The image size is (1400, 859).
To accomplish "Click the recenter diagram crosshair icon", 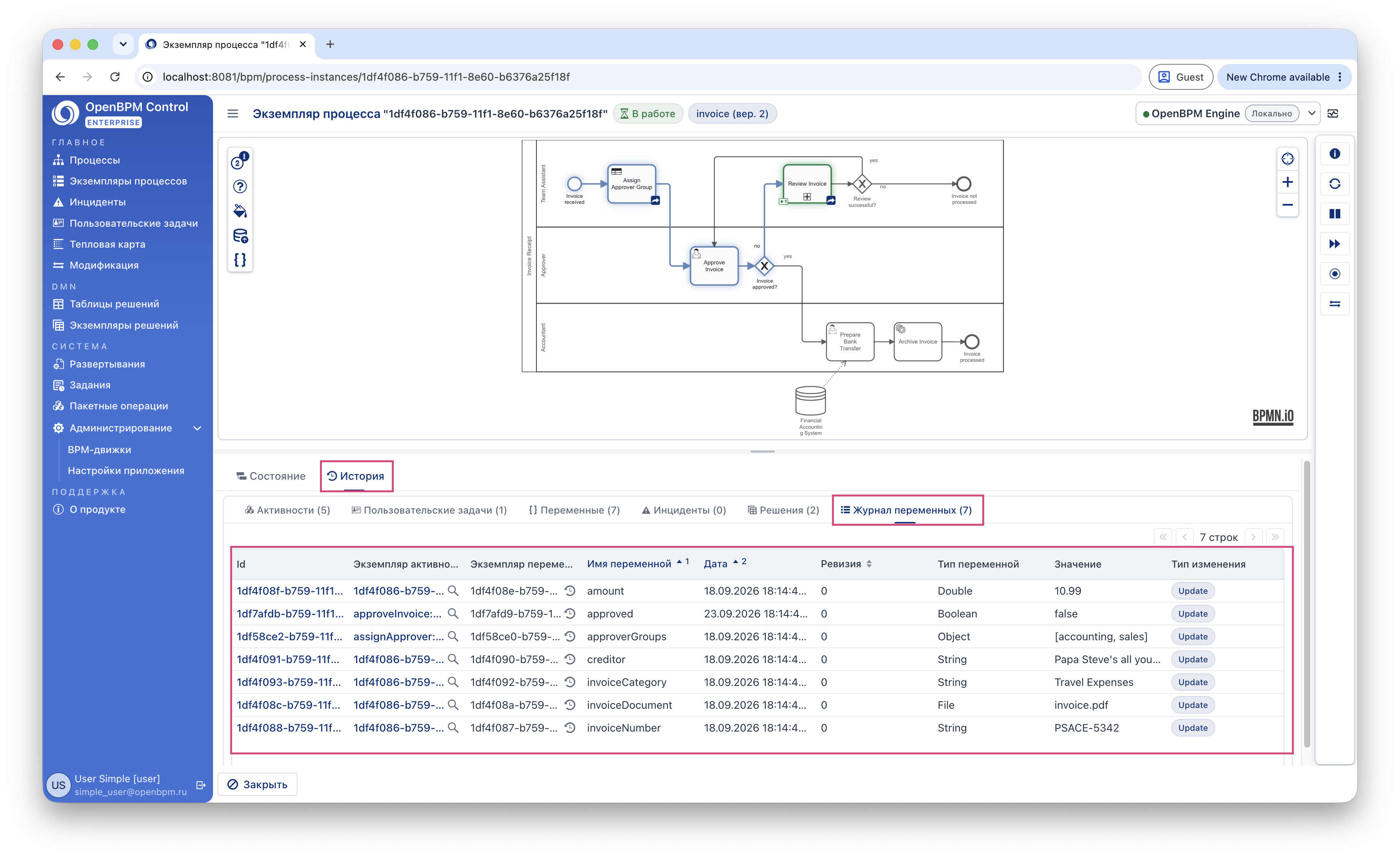I will pyautogui.click(x=1287, y=159).
